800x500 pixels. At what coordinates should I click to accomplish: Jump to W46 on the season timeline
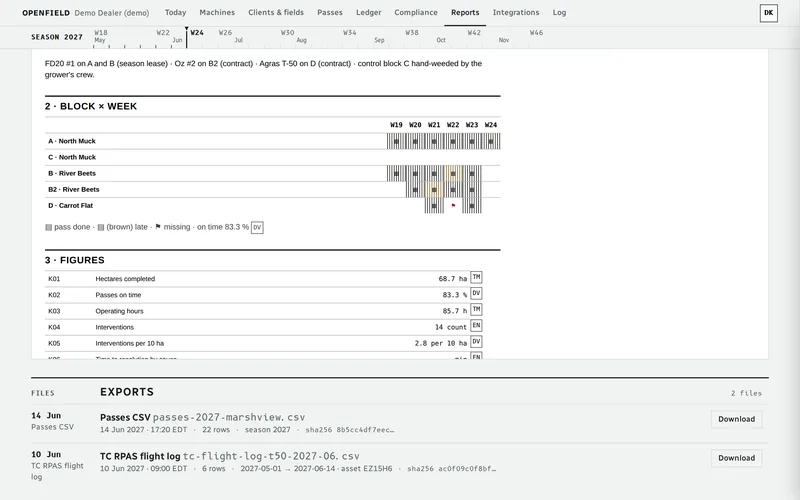[536, 33]
